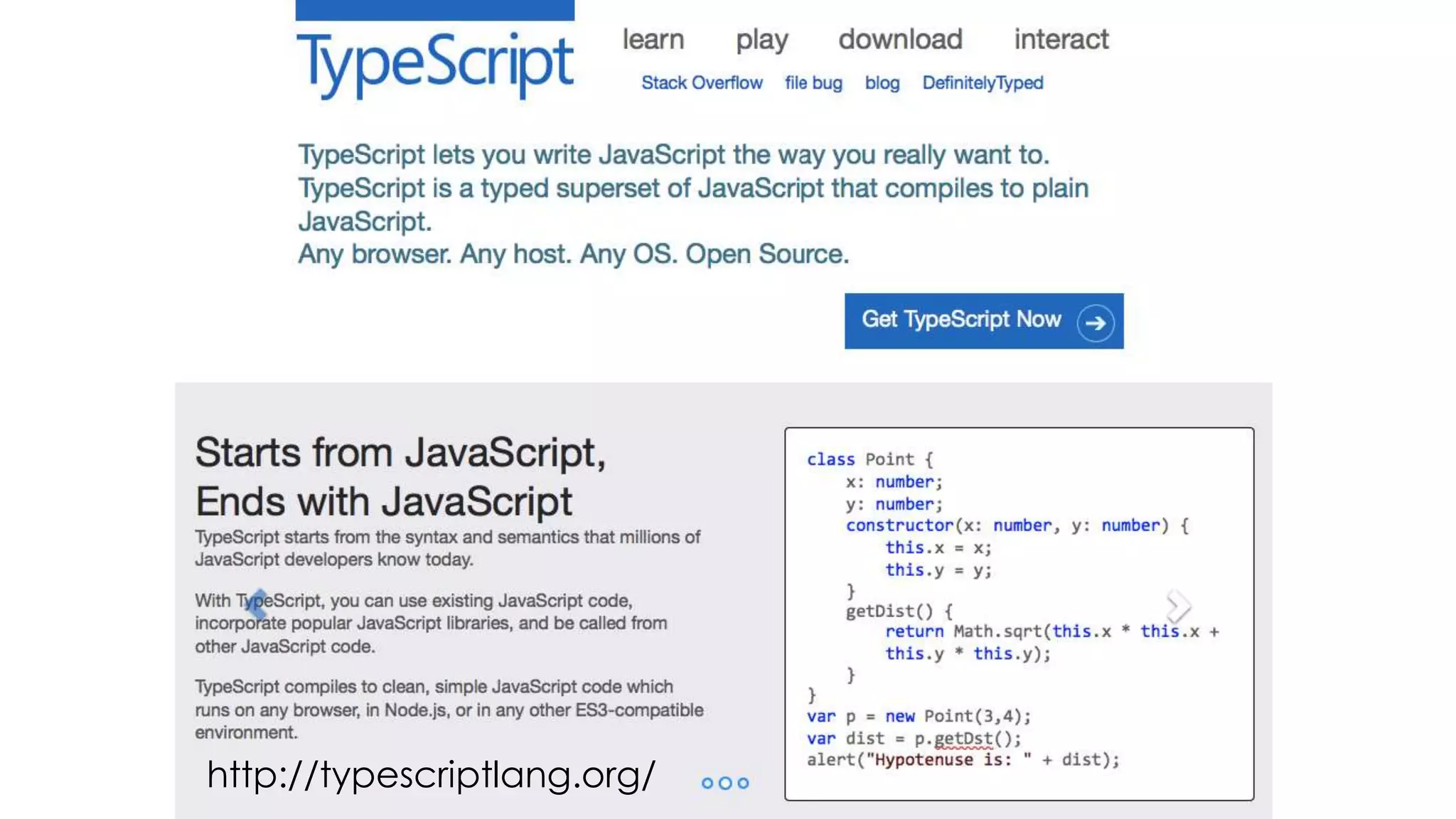Select the second carousel indicator dot
Viewport: 1456px width, 819px height.
coord(725,783)
